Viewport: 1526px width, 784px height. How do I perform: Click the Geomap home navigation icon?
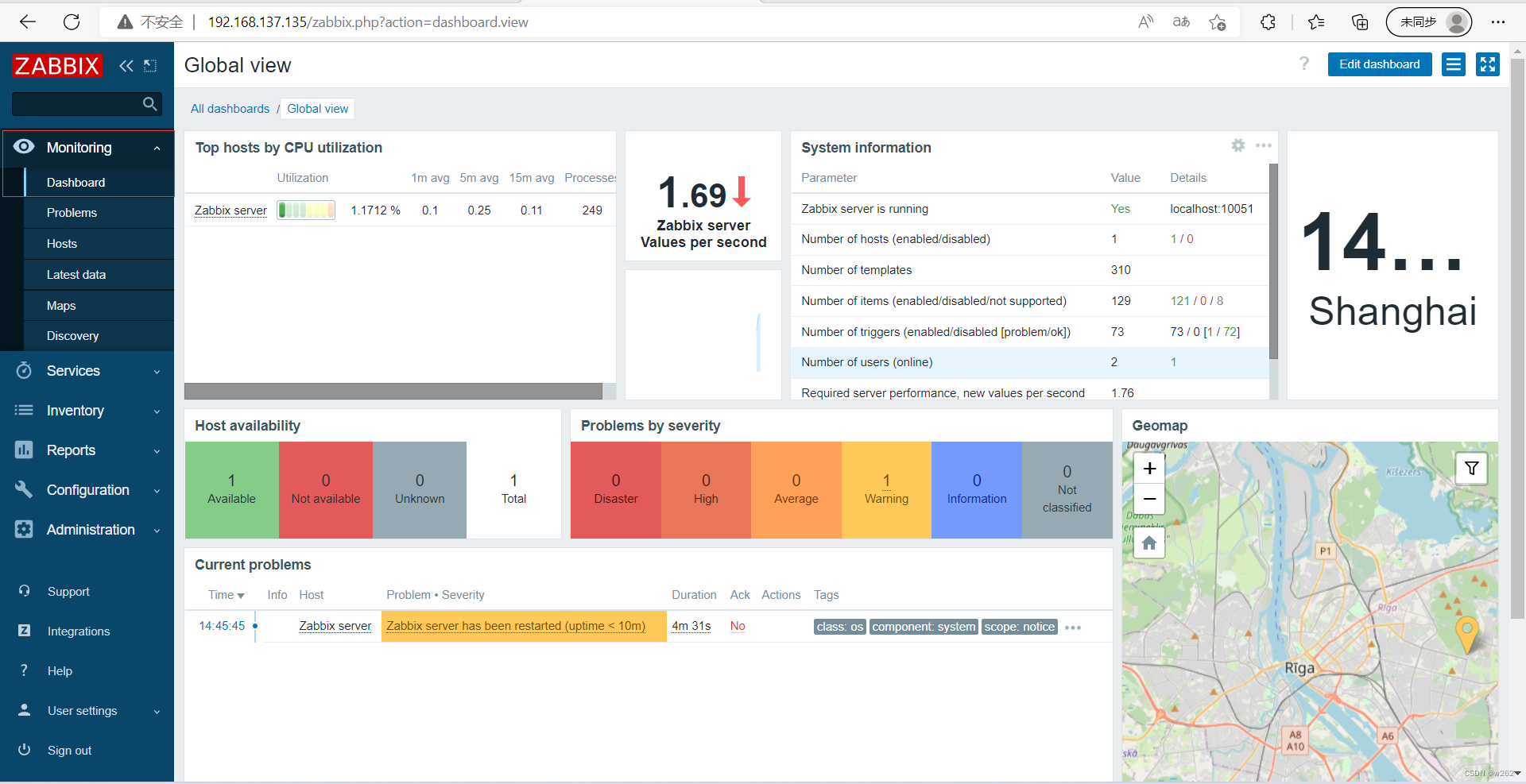click(1148, 543)
